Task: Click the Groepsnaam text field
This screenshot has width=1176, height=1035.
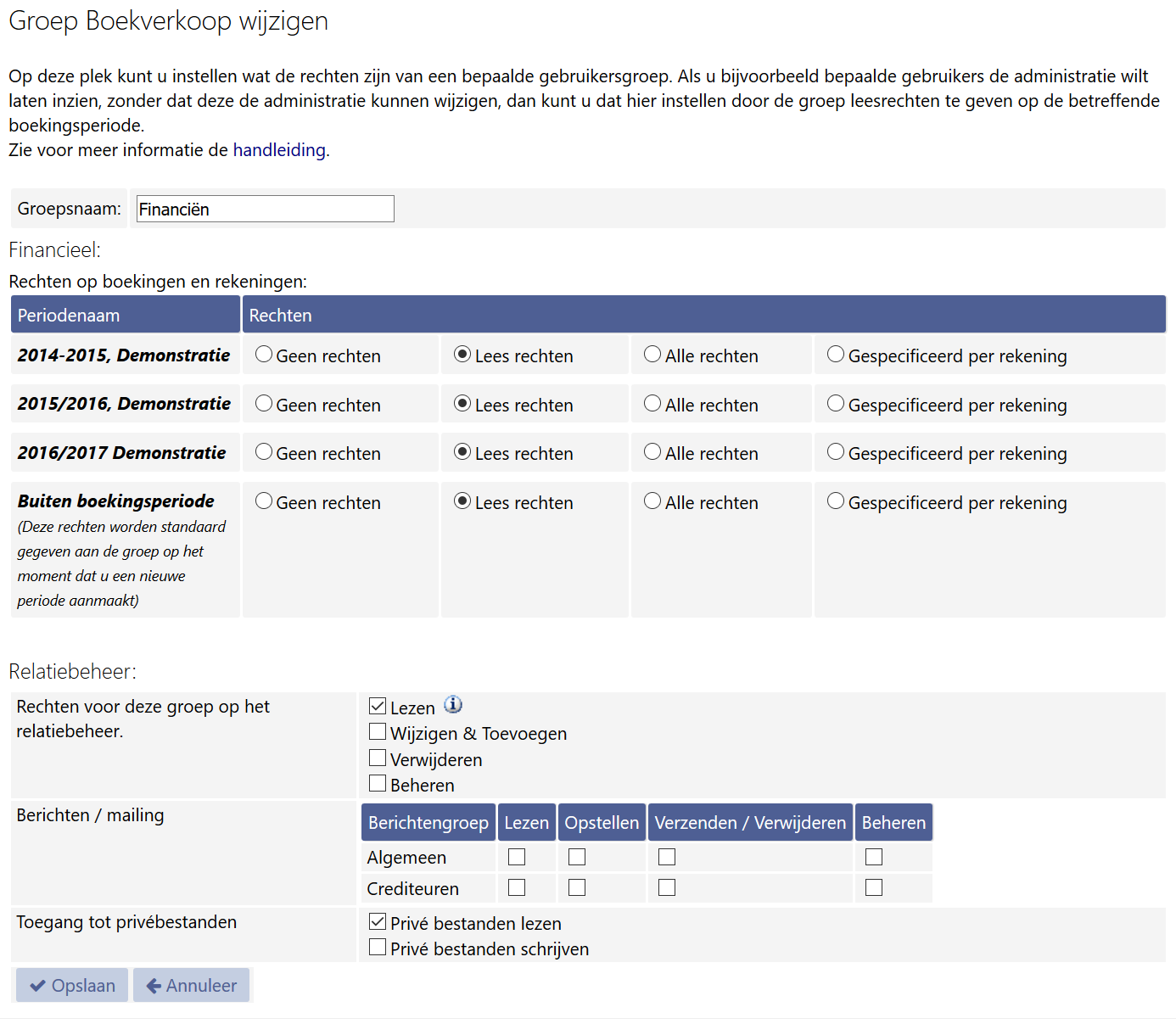Action: click(266, 209)
